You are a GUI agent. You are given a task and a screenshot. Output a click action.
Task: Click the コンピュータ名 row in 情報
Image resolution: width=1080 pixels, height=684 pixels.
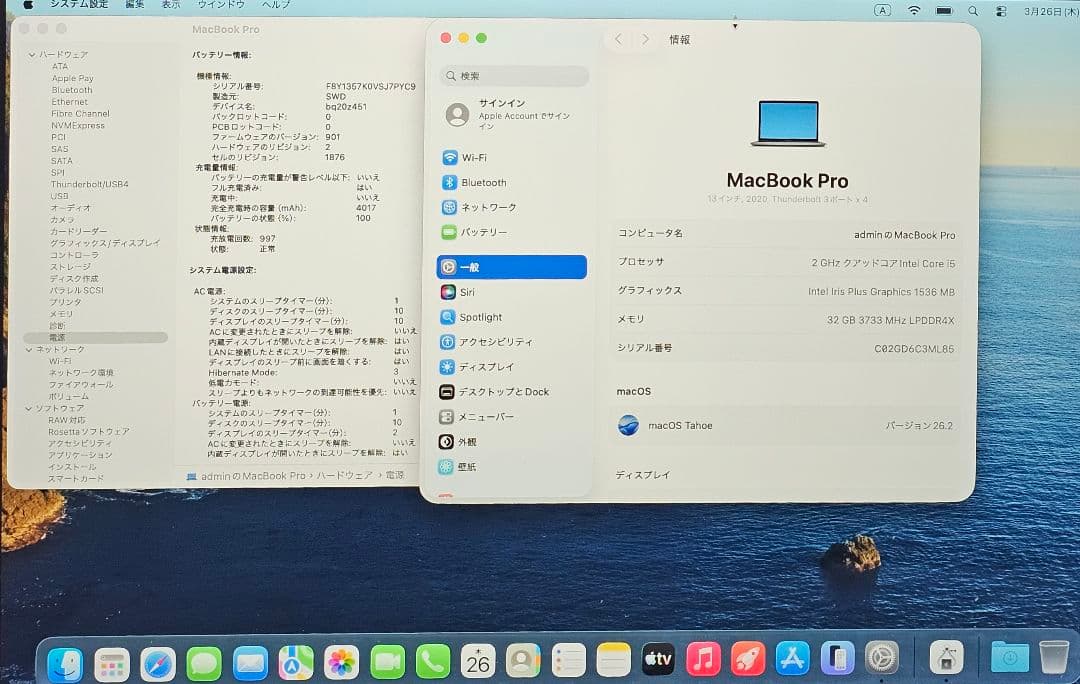[787, 234]
